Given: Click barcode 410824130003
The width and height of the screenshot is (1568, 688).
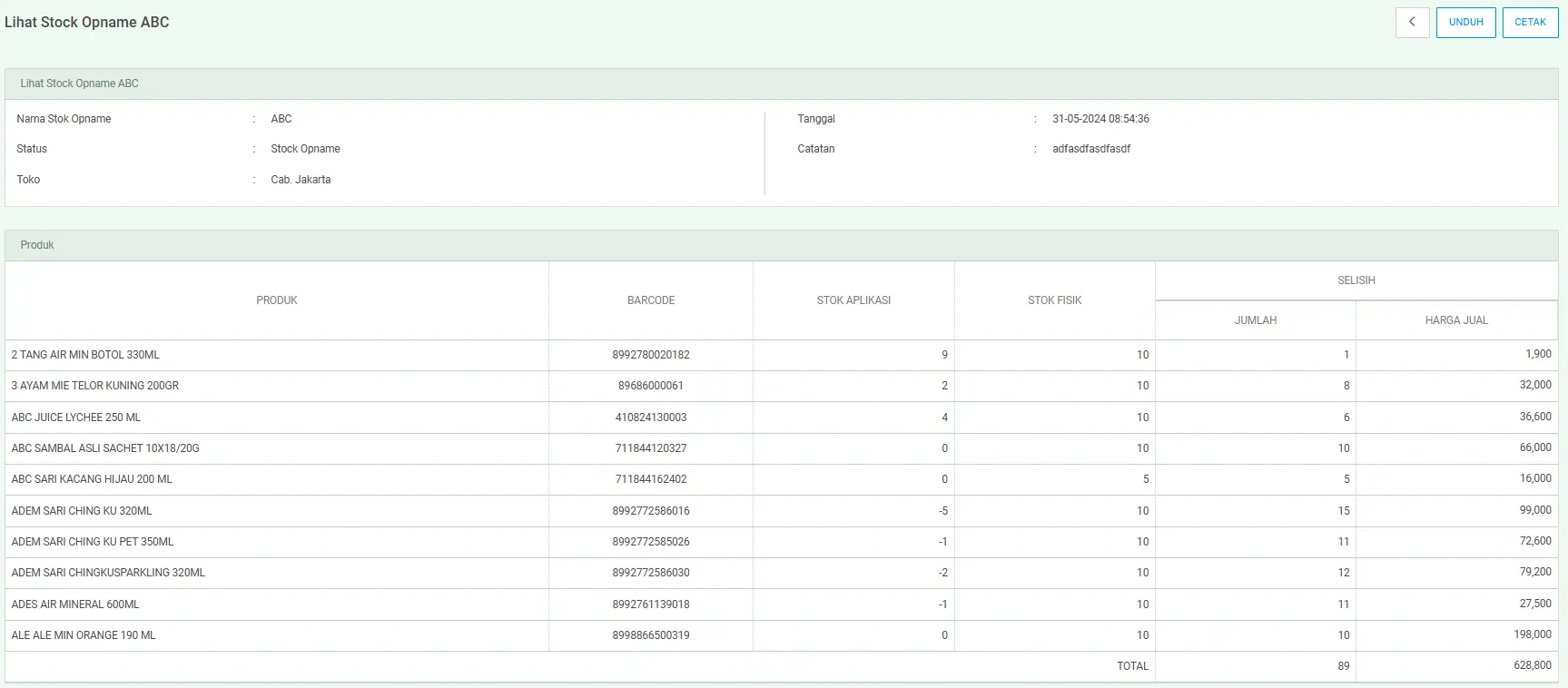Looking at the screenshot, I should click(651, 418).
